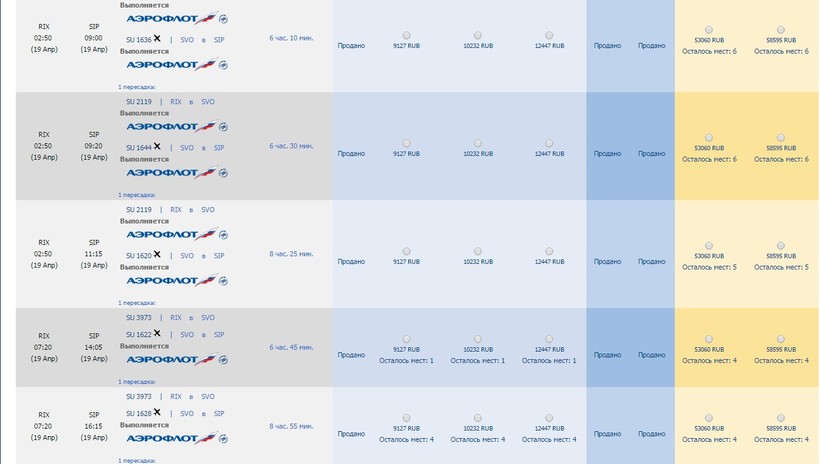This screenshot has height=464, width=820.
Task: Open the "6 час. 30 мин." duration link
Action: [x=291, y=146]
